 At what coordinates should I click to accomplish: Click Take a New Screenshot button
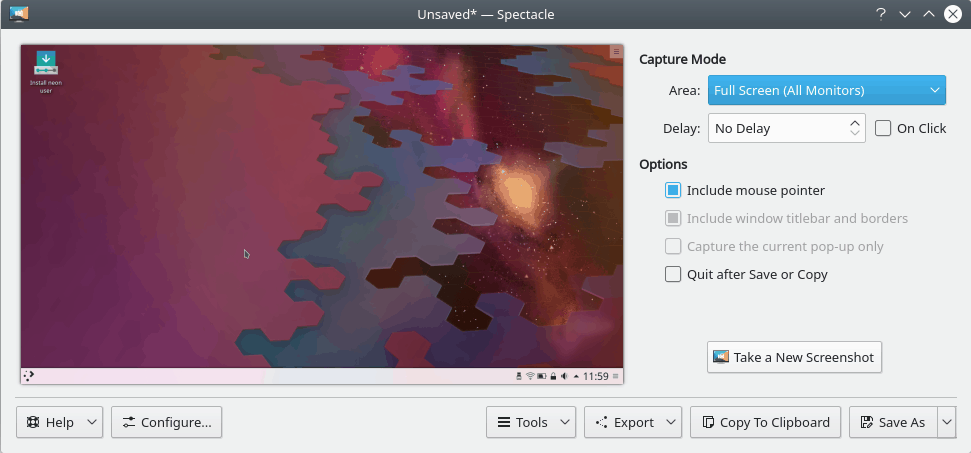tap(794, 357)
